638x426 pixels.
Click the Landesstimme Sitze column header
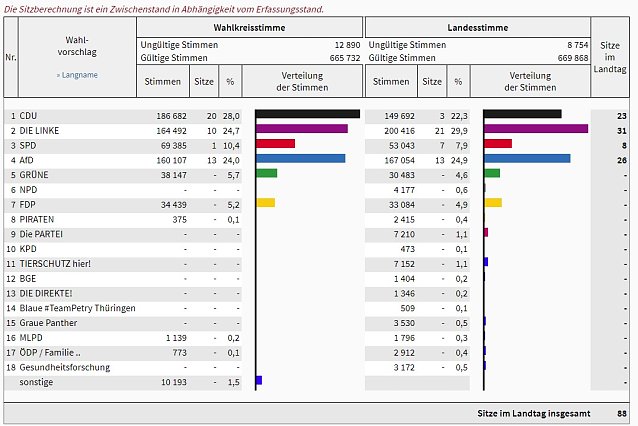[x=432, y=81]
